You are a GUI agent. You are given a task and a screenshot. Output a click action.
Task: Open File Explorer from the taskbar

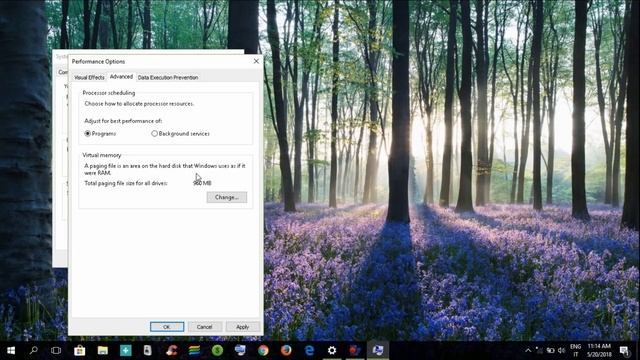[102, 350]
